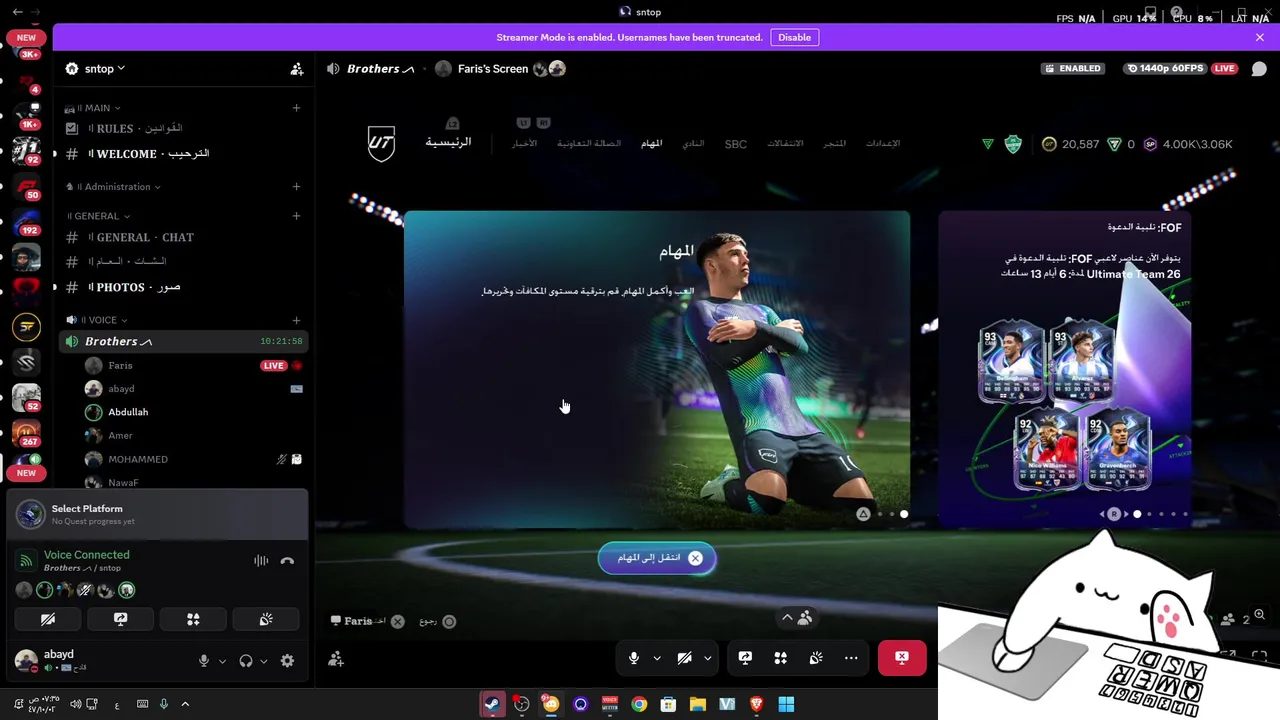Turn on camera in voice panel
The height and width of the screenshot is (720, 1280).
click(47, 620)
